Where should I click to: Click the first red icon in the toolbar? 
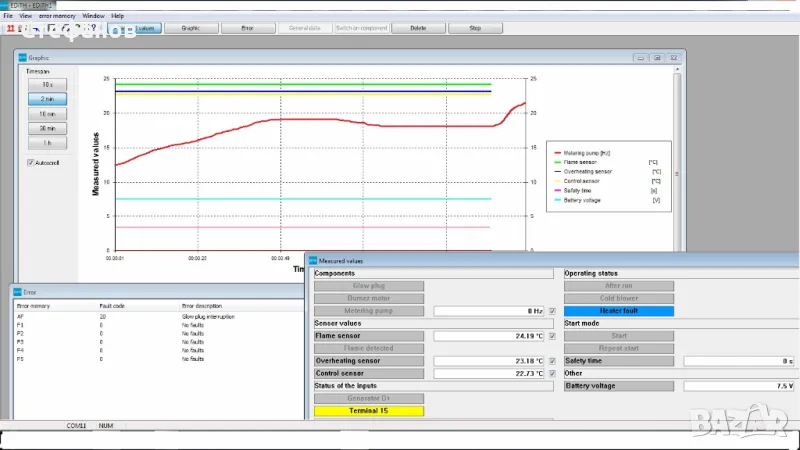click(10, 29)
